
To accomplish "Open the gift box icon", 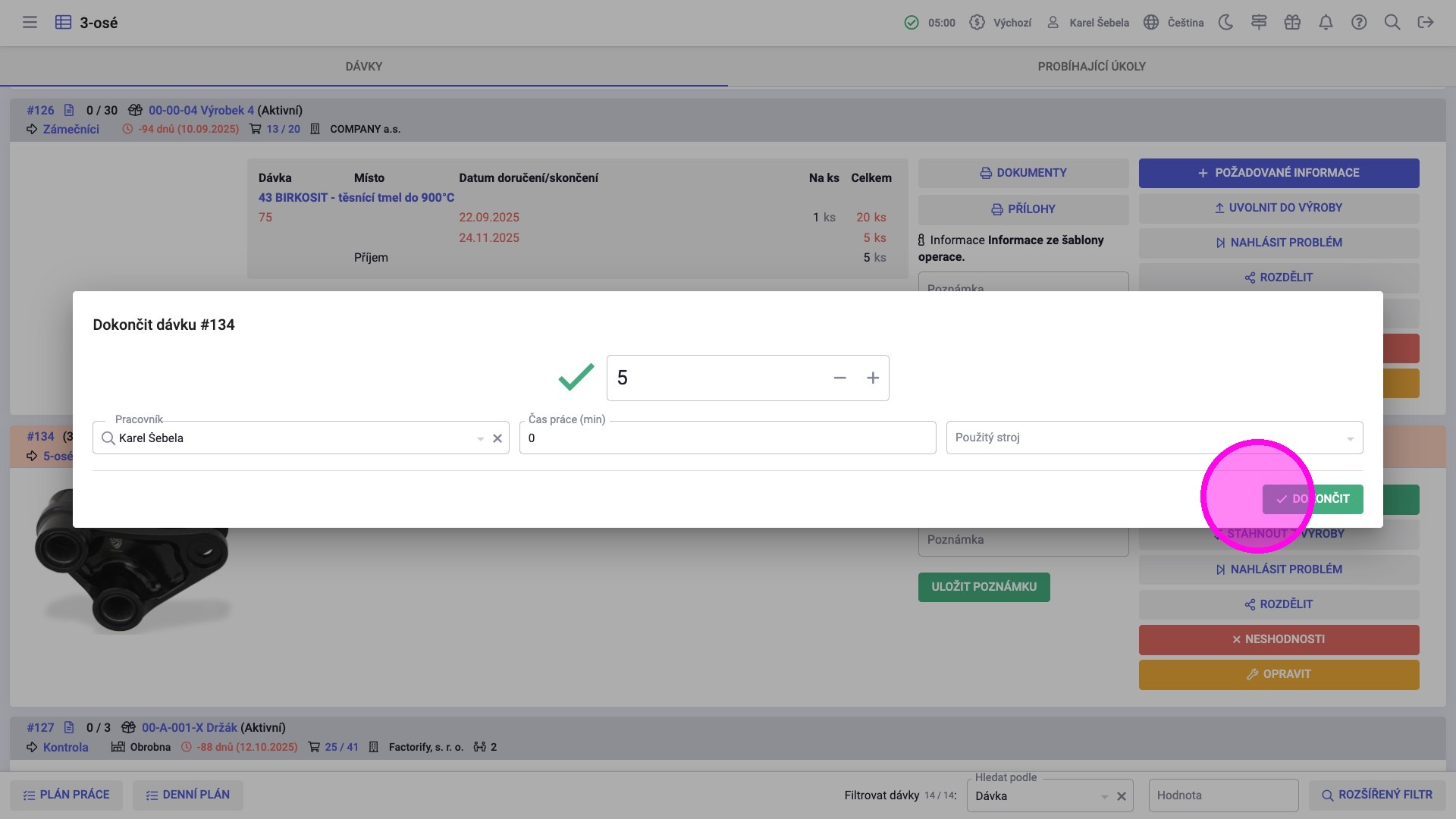I will pyautogui.click(x=1292, y=23).
